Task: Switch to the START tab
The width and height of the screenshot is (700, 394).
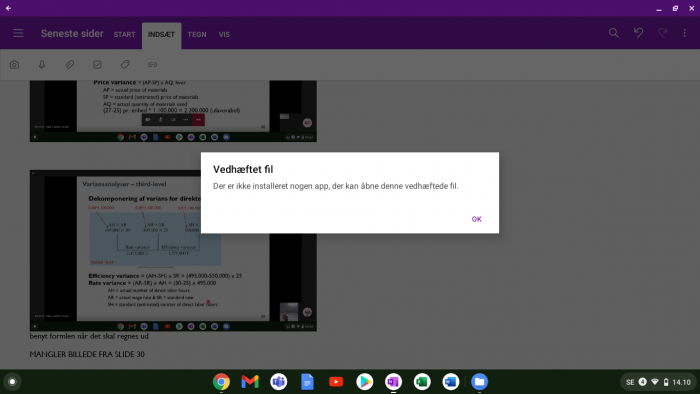Action: point(124,34)
